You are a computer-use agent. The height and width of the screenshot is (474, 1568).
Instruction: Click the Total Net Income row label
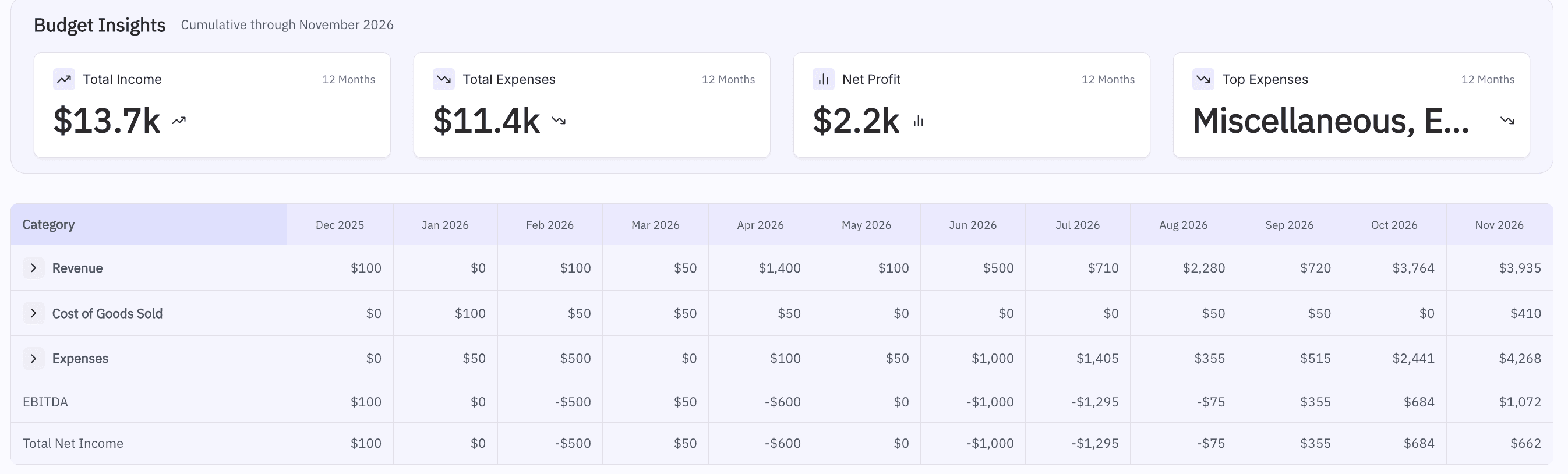pyautogui.click(x=73, y=444)
